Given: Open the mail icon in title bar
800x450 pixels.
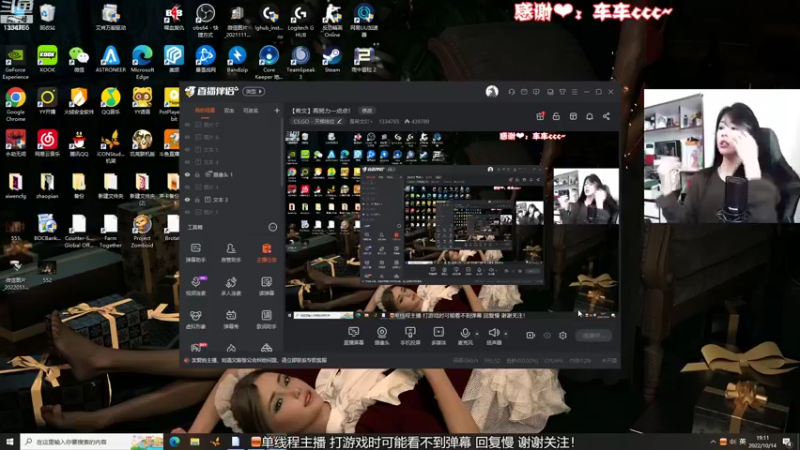Looking at the screenshot, I should 524,92.
